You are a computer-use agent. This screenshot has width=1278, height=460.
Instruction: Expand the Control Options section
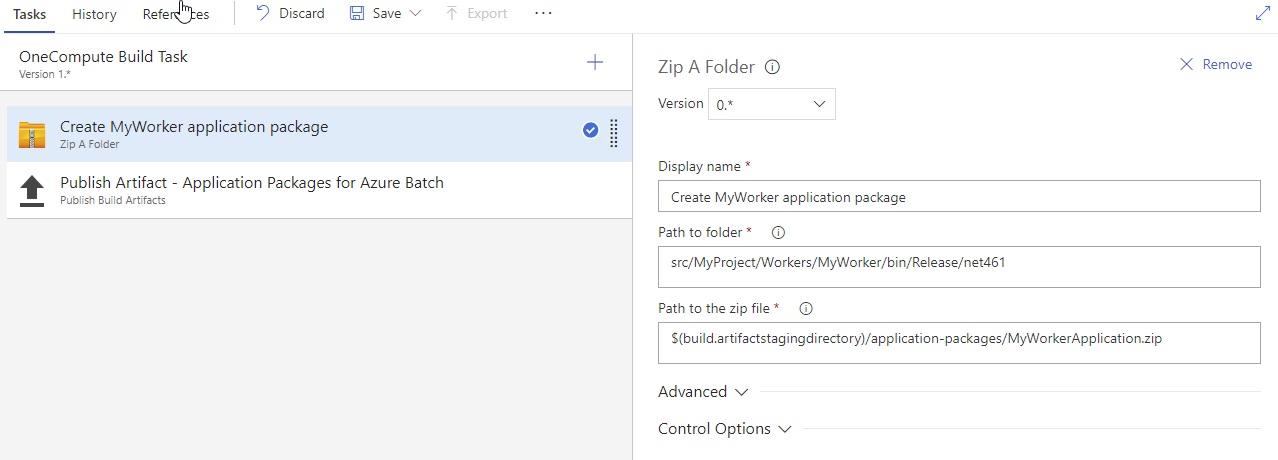tap(724, 429)
